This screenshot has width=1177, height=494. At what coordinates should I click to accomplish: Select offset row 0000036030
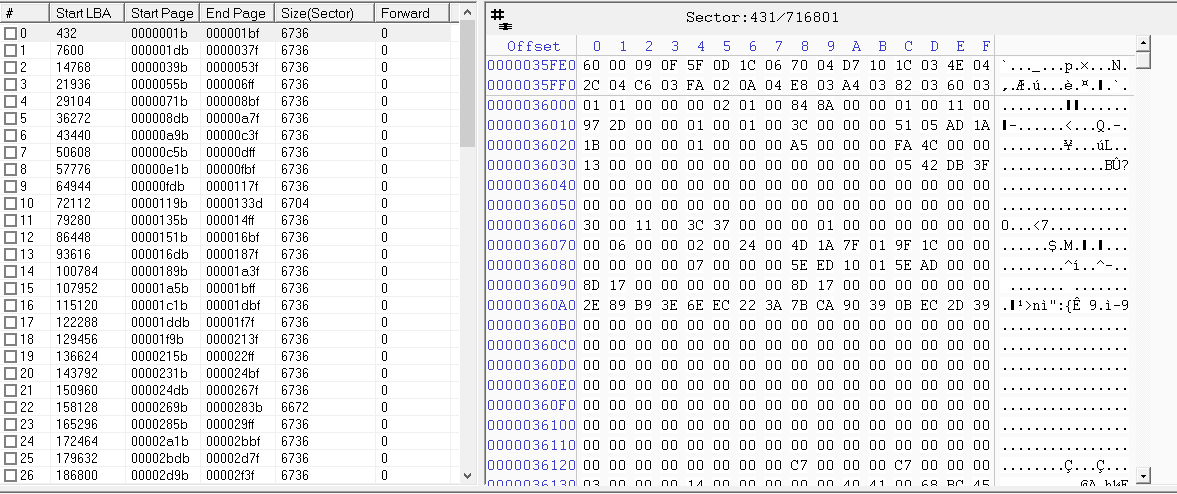click(x=531, y=165)
